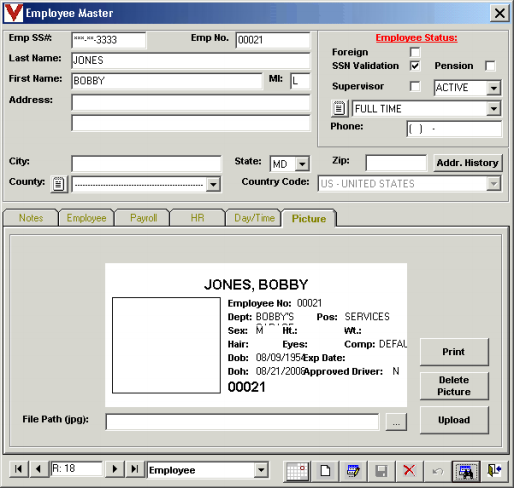Click the record number field R: 18

click(x=76, y=469)
